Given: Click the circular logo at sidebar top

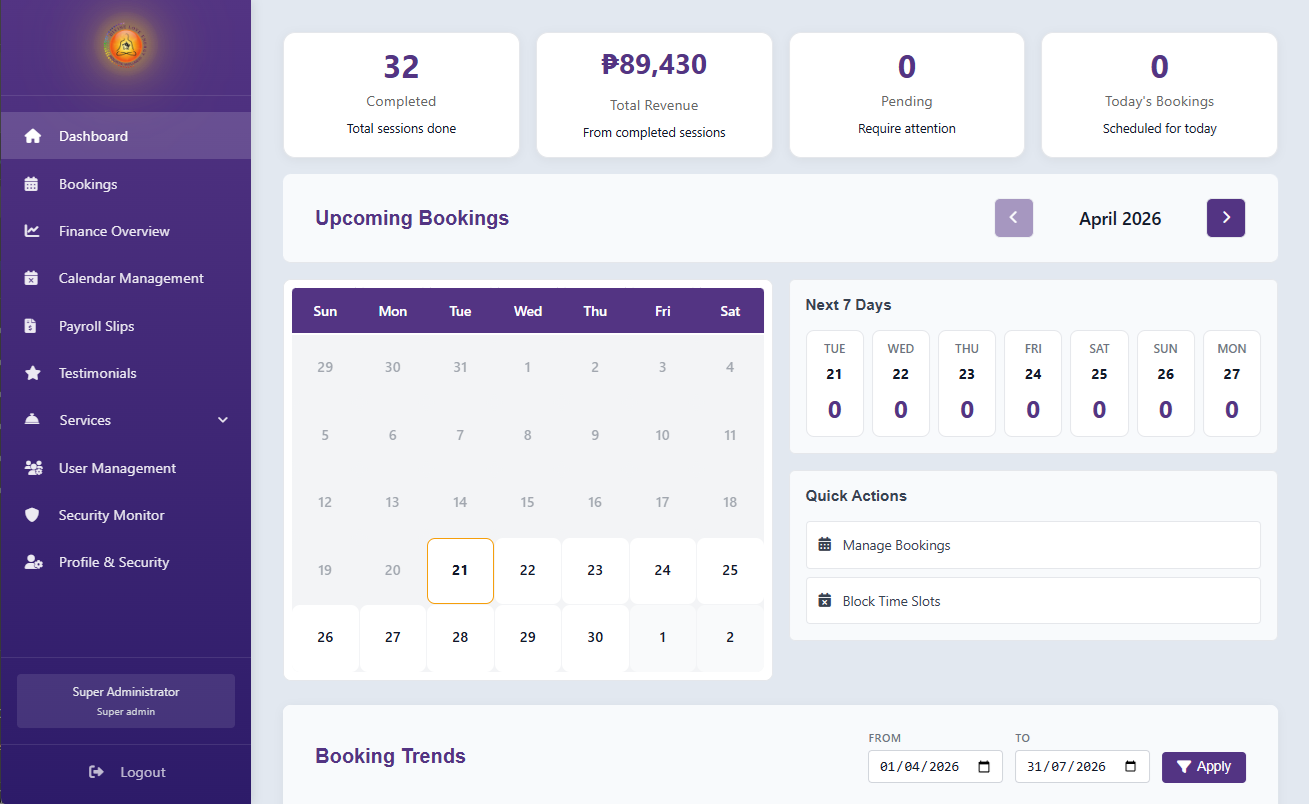Looking at the screenshot, I should click(127, 43).
